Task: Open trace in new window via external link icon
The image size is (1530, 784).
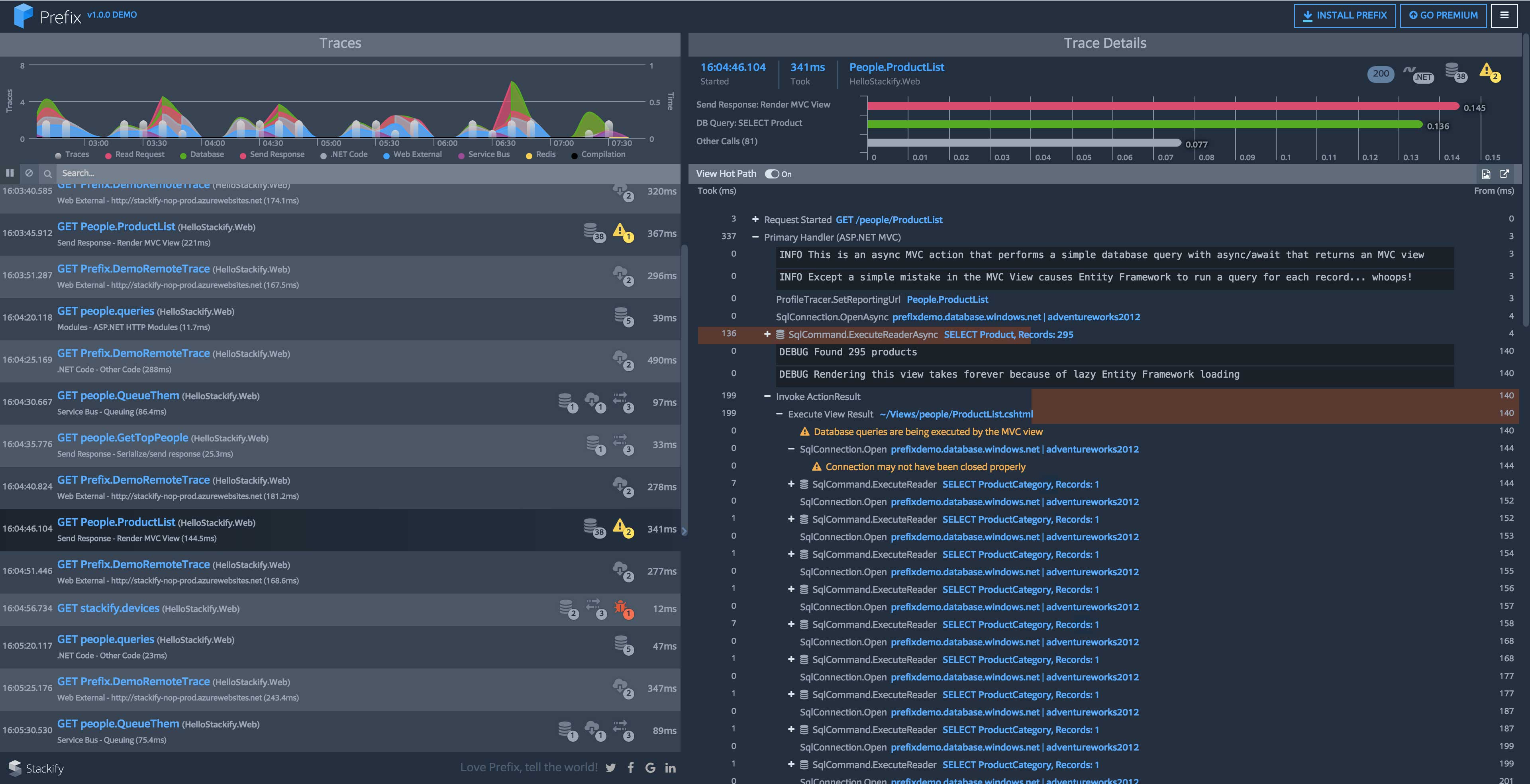Action: (x=1505, y=174)
